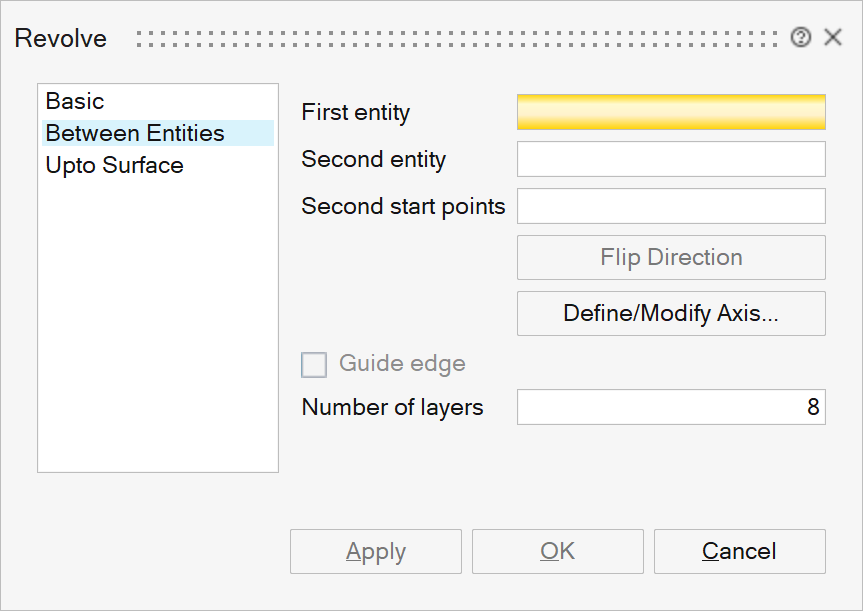Close the Revolve dialog
863x611 pixels.
click(833, 38)
